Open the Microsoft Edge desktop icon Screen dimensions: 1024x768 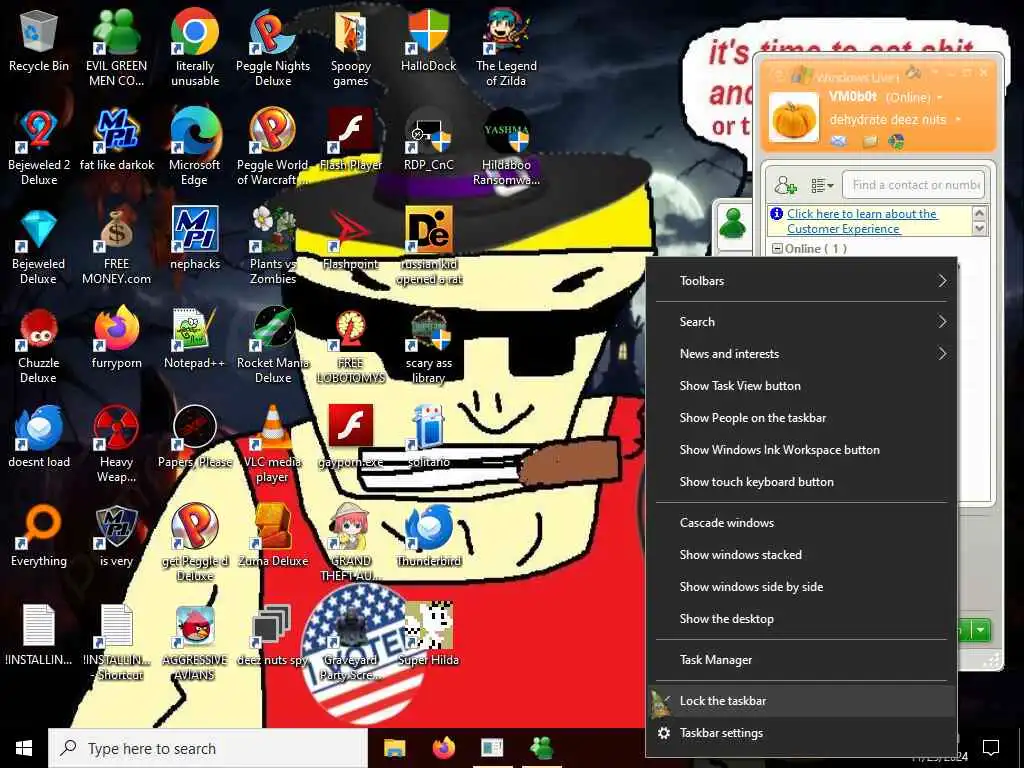pyautogui.click(x=195, y=148)
